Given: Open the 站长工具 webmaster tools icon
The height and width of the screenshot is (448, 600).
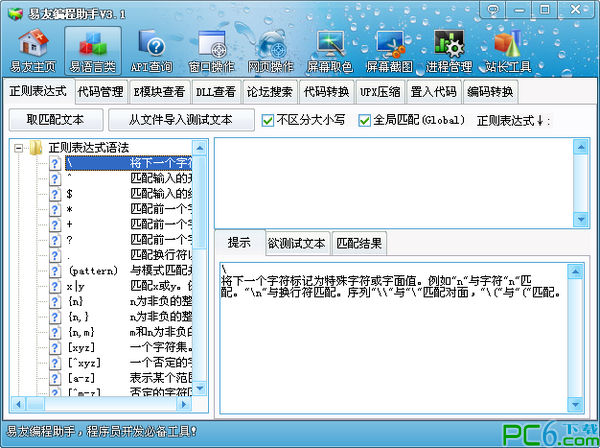Looking at the screenshot, I should (x=507, y=48).
